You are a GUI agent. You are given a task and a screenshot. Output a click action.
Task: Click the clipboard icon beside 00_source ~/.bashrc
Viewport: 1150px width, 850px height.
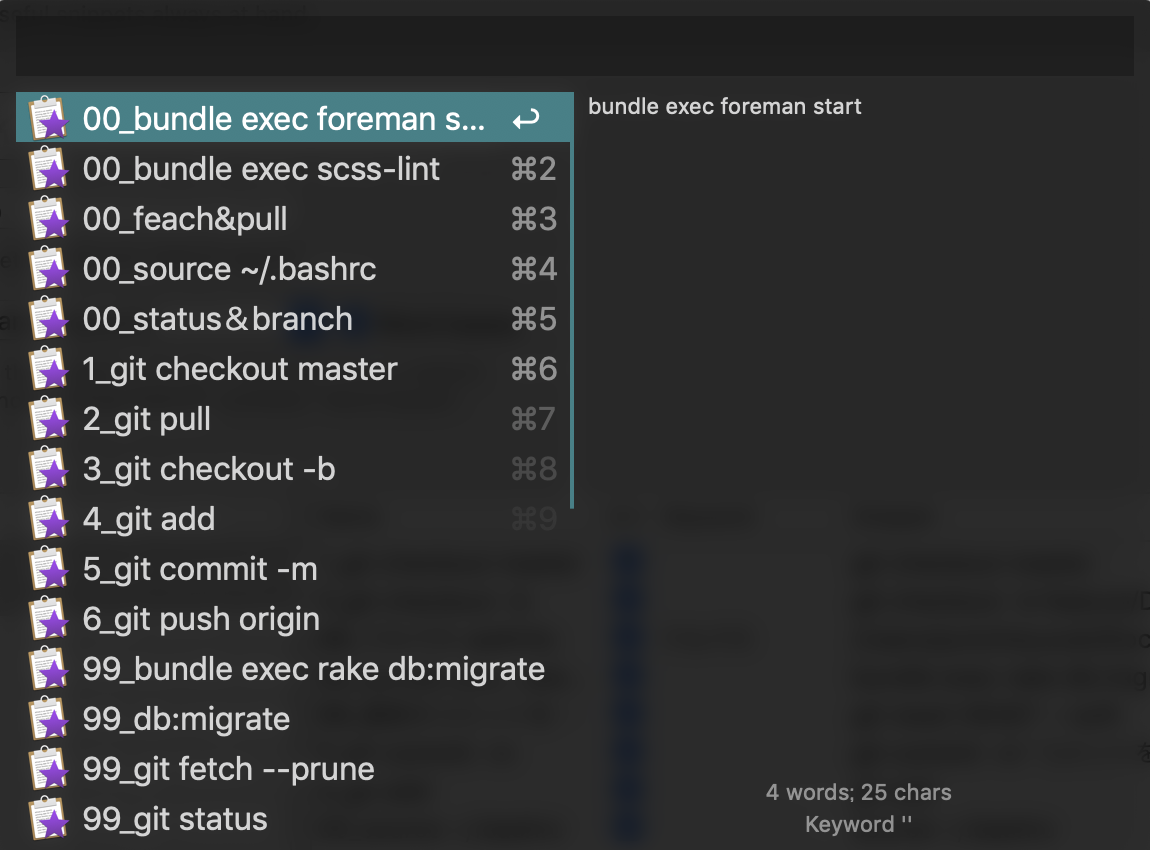(48, 269)
